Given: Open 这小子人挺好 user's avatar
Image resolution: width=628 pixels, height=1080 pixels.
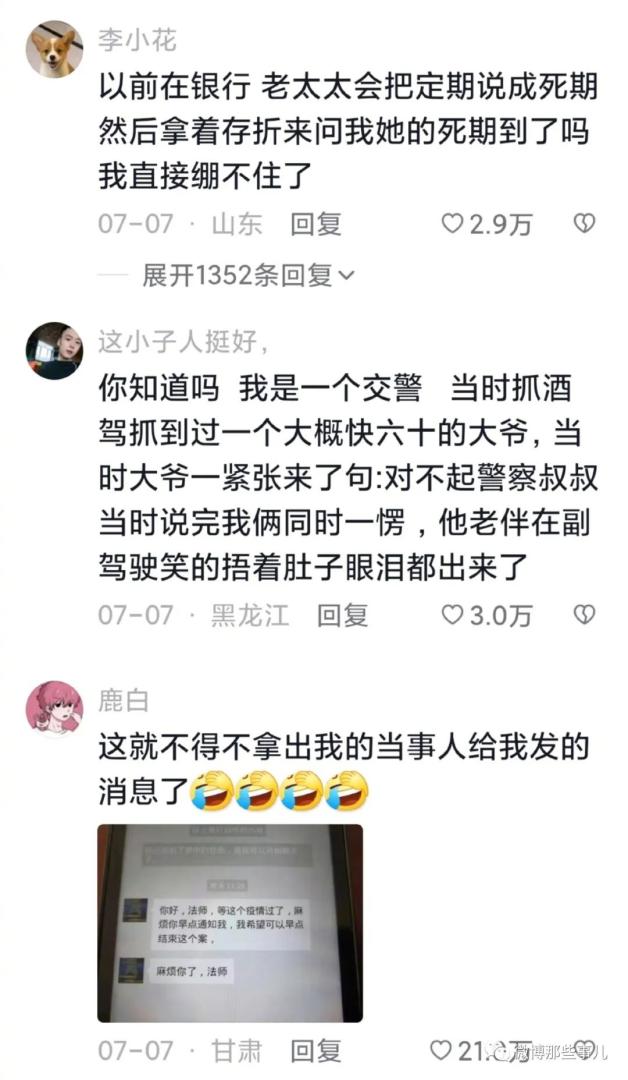Looking at the screenshot, I should point(54,351).
